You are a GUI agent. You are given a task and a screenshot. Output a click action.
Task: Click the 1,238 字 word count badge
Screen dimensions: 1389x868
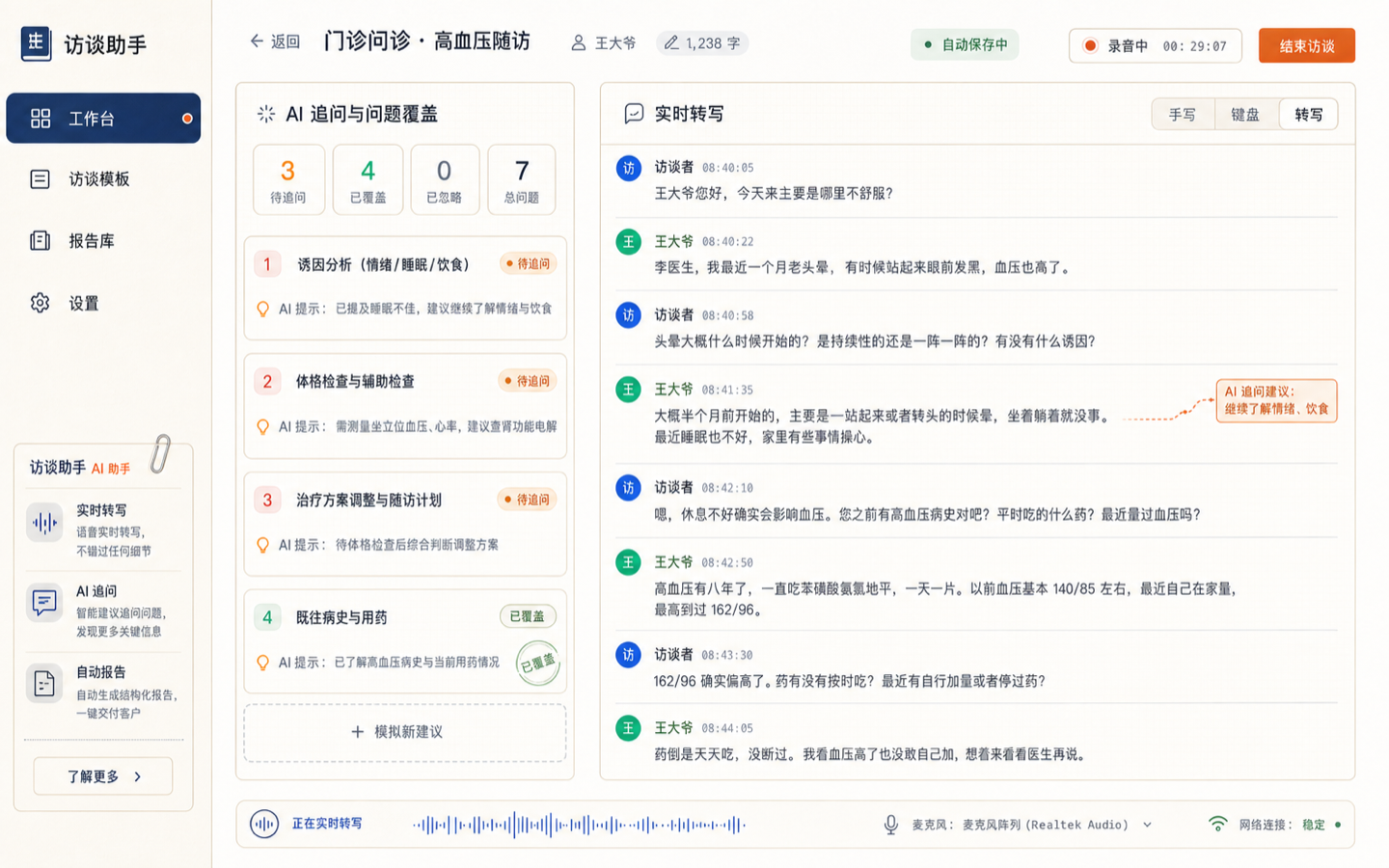coord(703,43)
